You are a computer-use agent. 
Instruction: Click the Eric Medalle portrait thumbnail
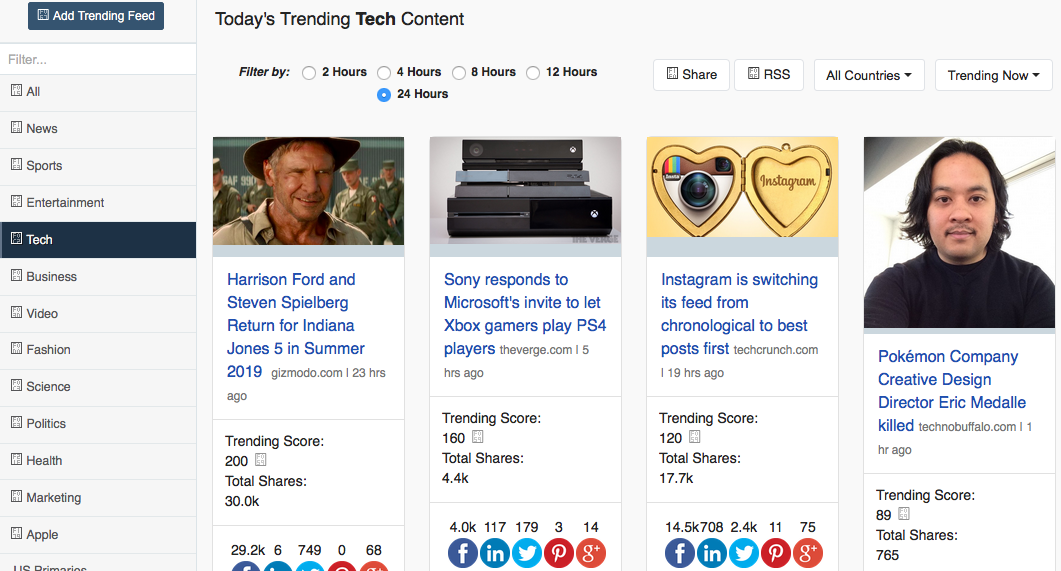pos(960,233)
